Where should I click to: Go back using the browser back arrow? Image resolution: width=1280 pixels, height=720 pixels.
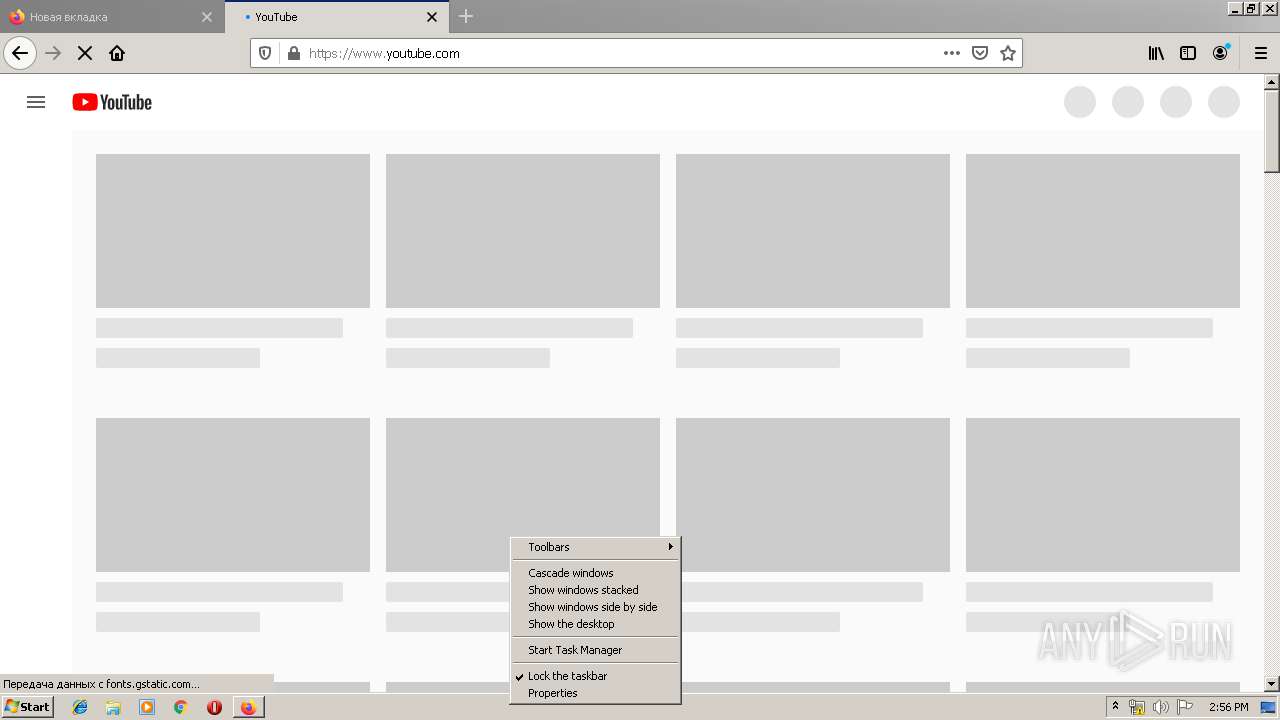(x=20, y=53)
